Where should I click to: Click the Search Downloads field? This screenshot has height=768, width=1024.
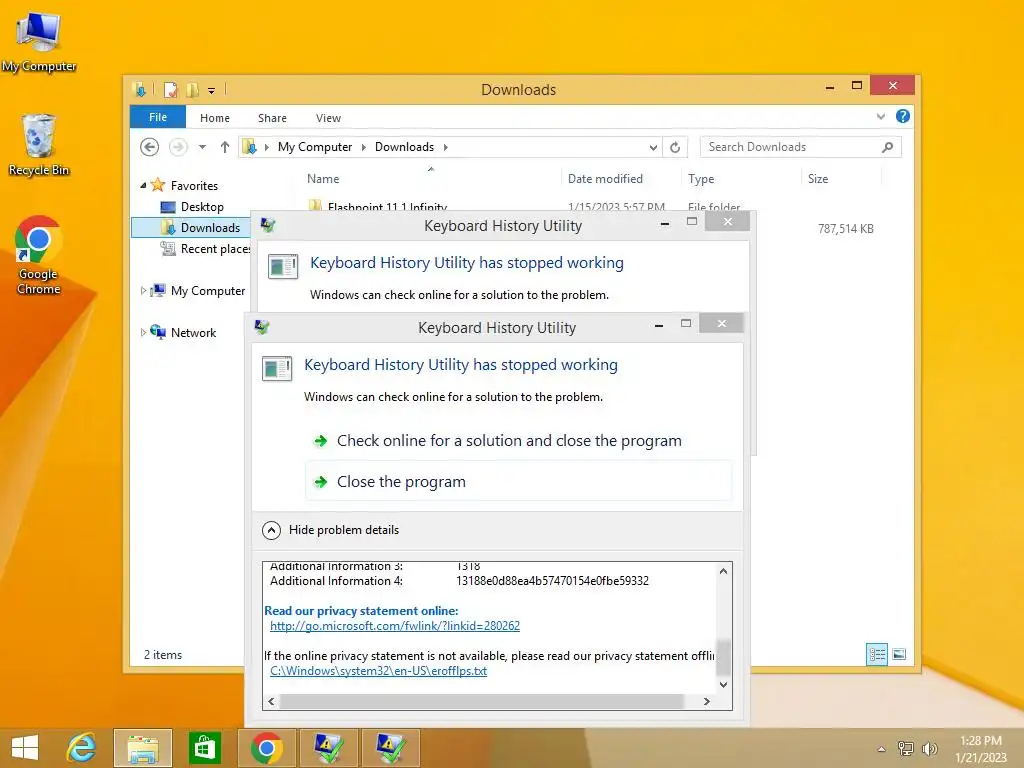(791, 147)
